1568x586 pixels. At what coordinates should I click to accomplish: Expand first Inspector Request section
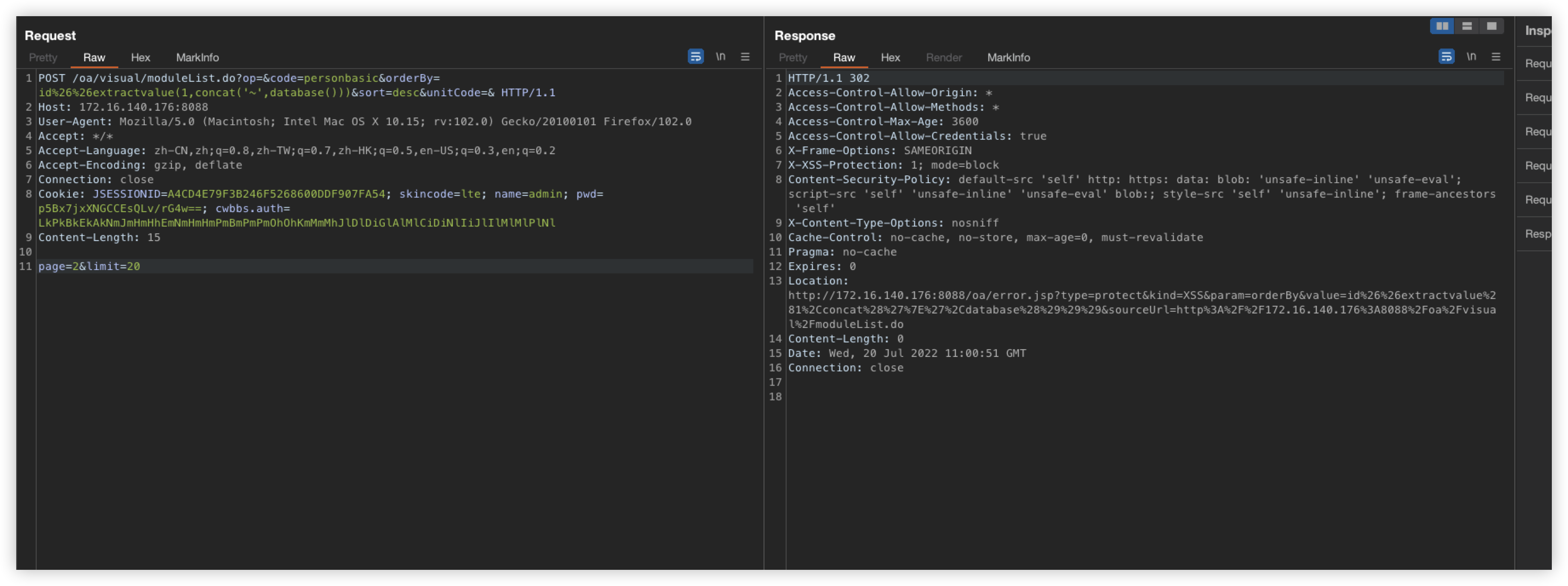point(1537,63)
